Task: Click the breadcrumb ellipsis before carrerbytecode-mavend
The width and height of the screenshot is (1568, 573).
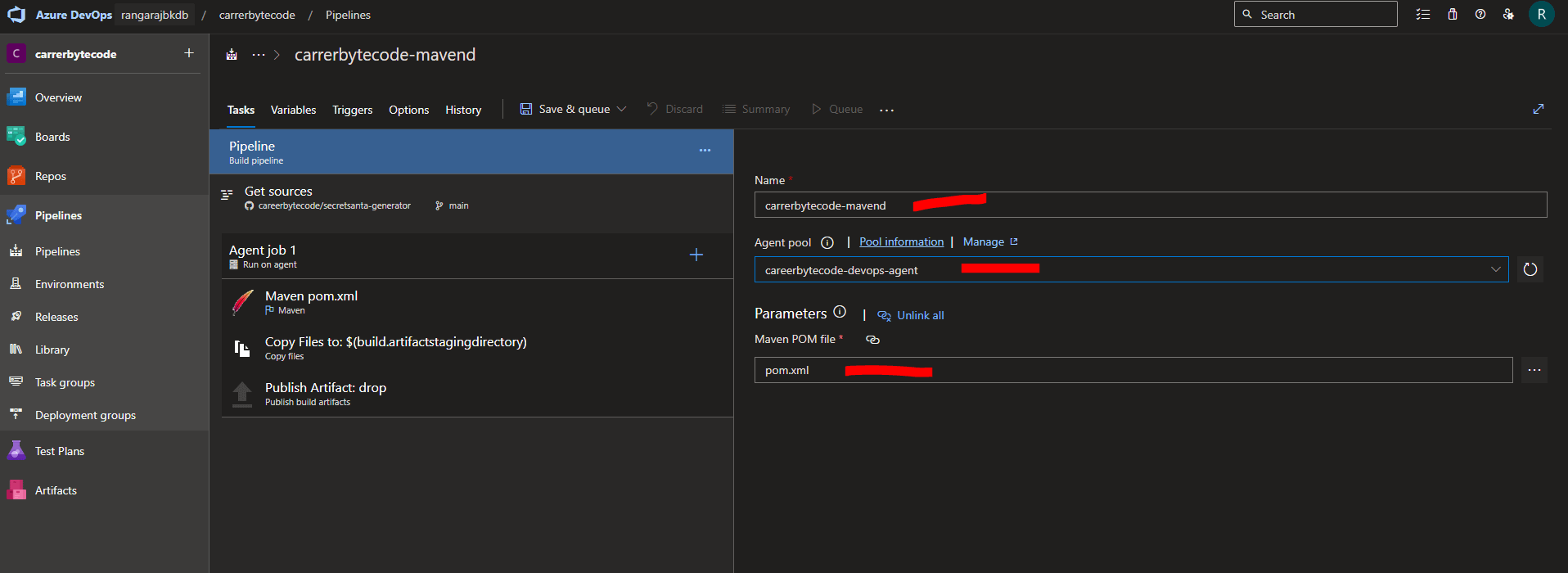Action: pyautogui.click(x=259, y=55)
